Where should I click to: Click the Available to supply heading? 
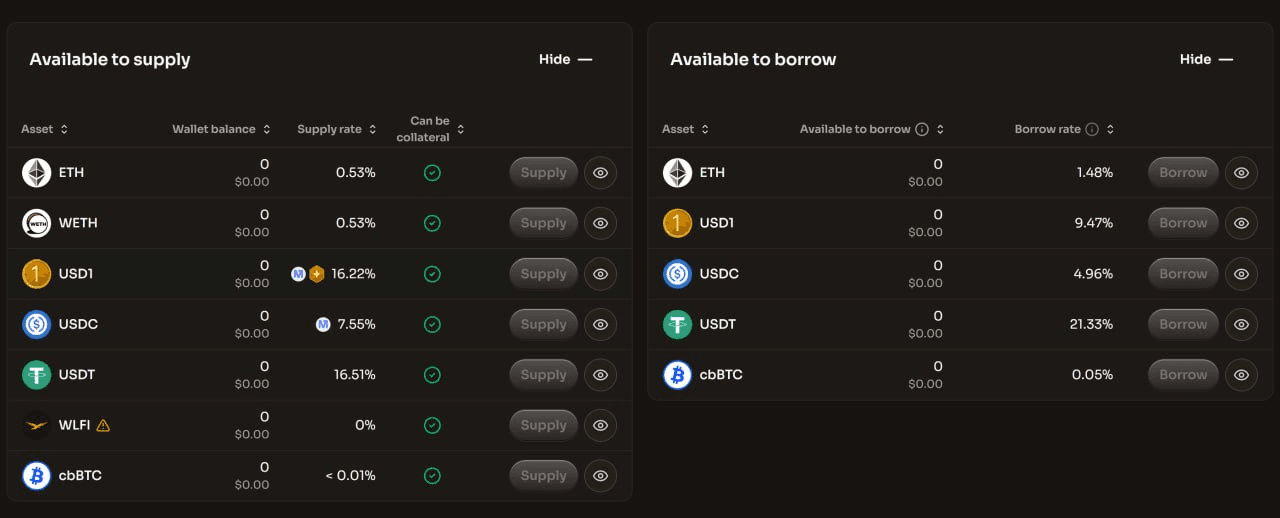(x=110, y=59)
